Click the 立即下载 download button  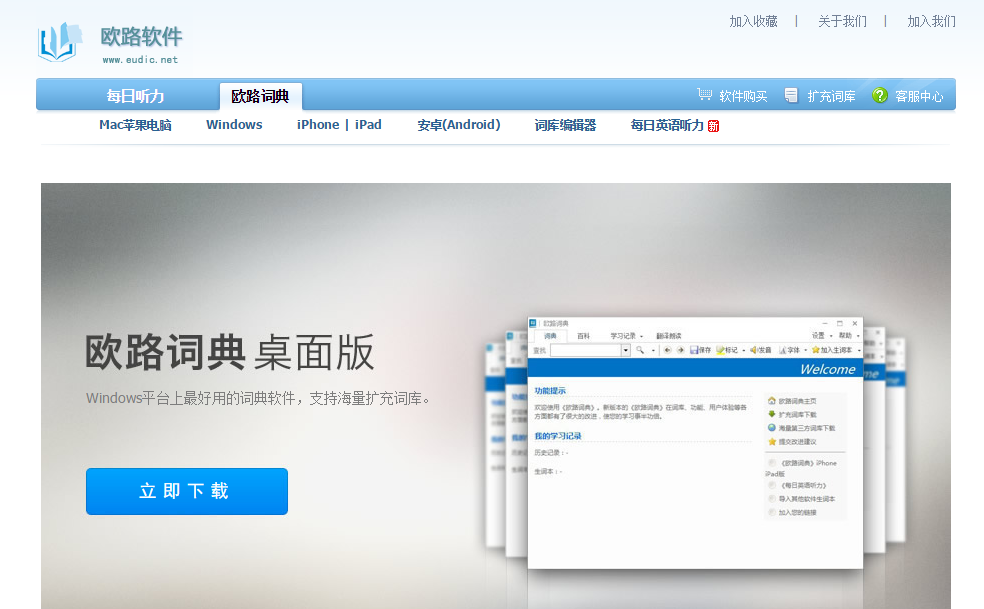pyautogui.click(x=186, y=491)
